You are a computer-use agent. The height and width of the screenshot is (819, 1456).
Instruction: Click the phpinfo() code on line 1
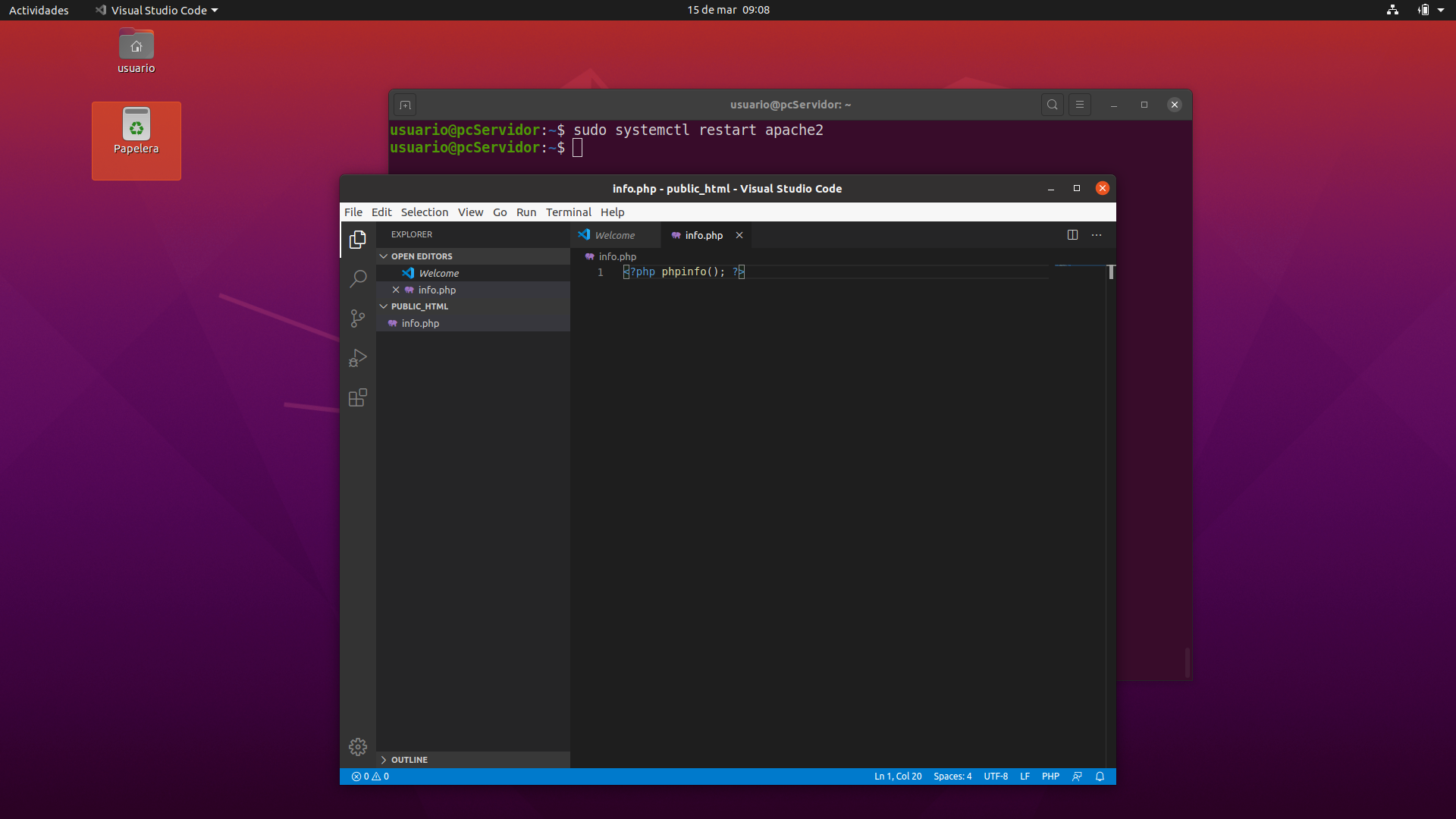coord(693,271)
